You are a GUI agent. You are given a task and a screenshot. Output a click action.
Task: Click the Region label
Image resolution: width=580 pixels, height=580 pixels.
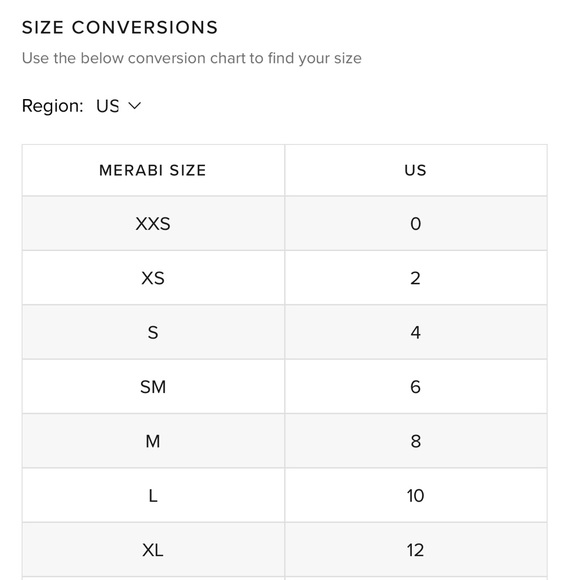[x=53, y=106]
